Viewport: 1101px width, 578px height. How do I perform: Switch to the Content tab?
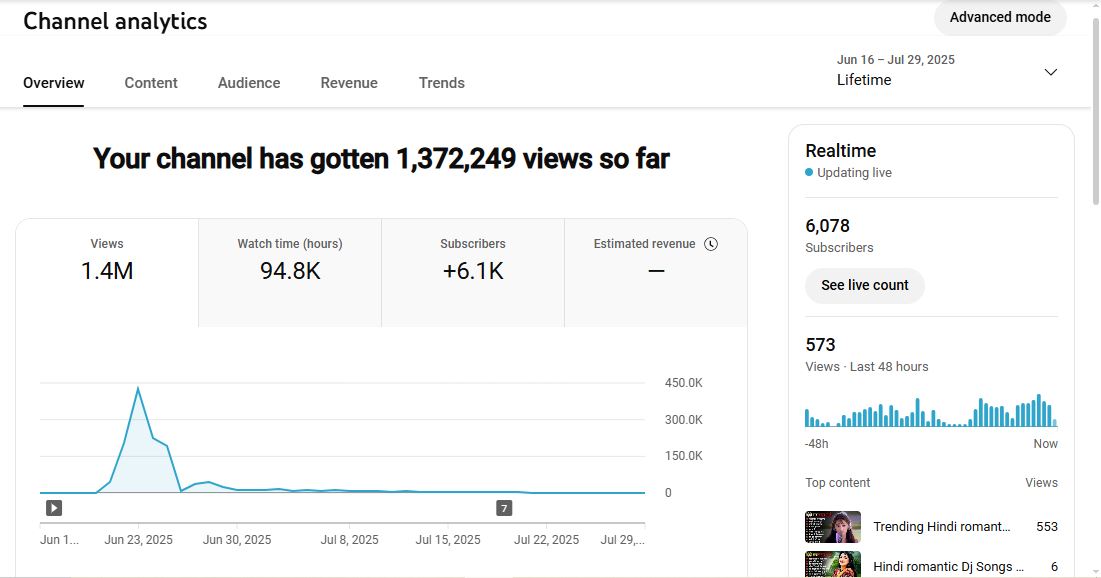(151, 83)
